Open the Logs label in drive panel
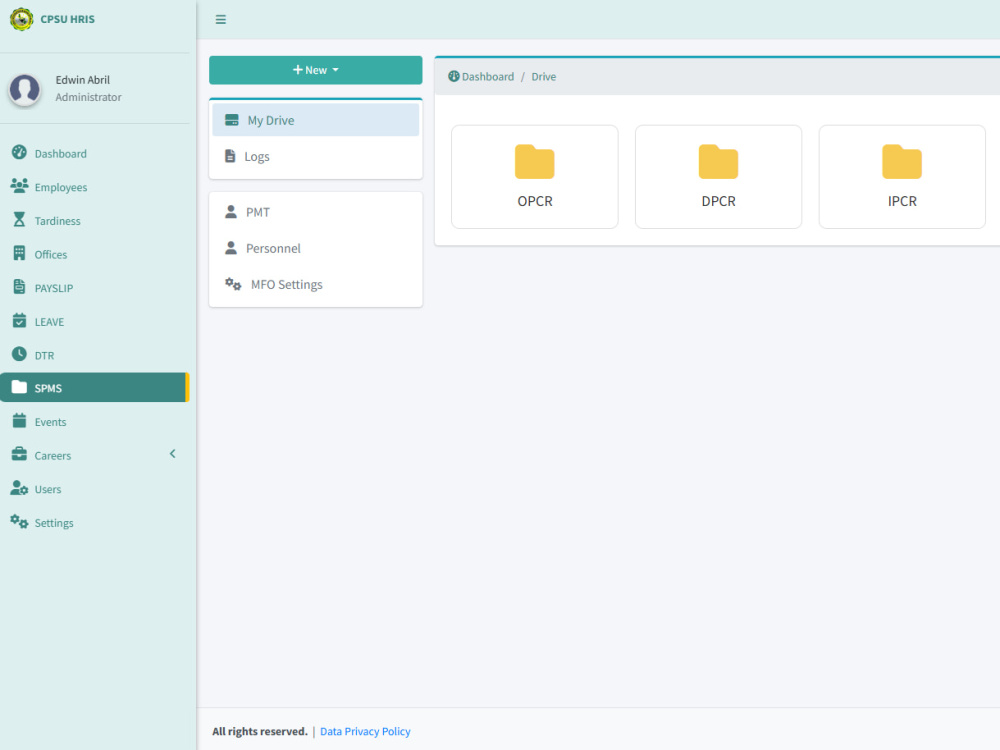The width and height of the screenshot is (1000, 750). pos(257,157)
